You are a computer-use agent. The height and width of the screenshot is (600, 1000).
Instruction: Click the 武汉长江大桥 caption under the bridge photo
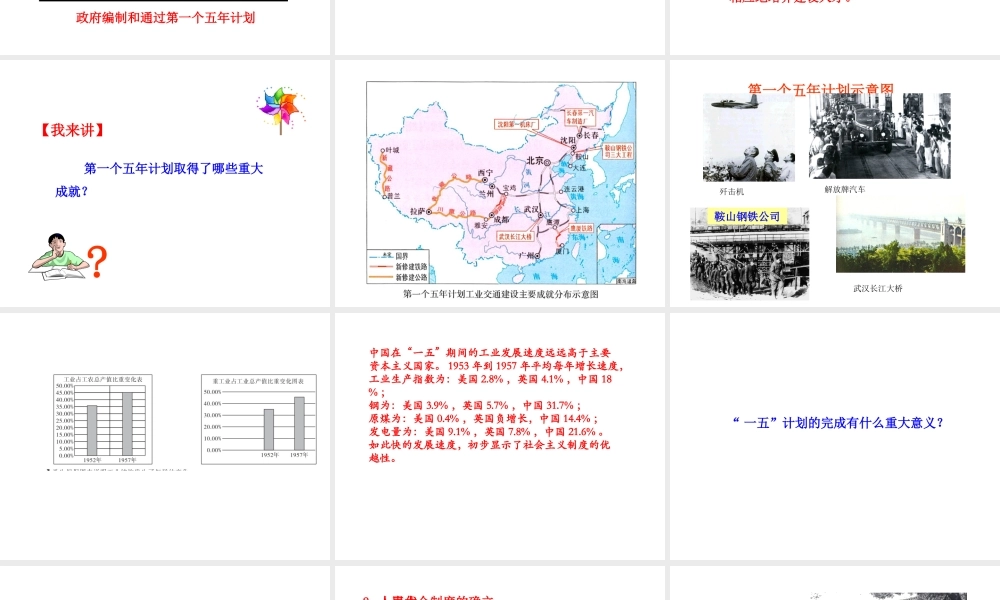[x=878, y=288]
